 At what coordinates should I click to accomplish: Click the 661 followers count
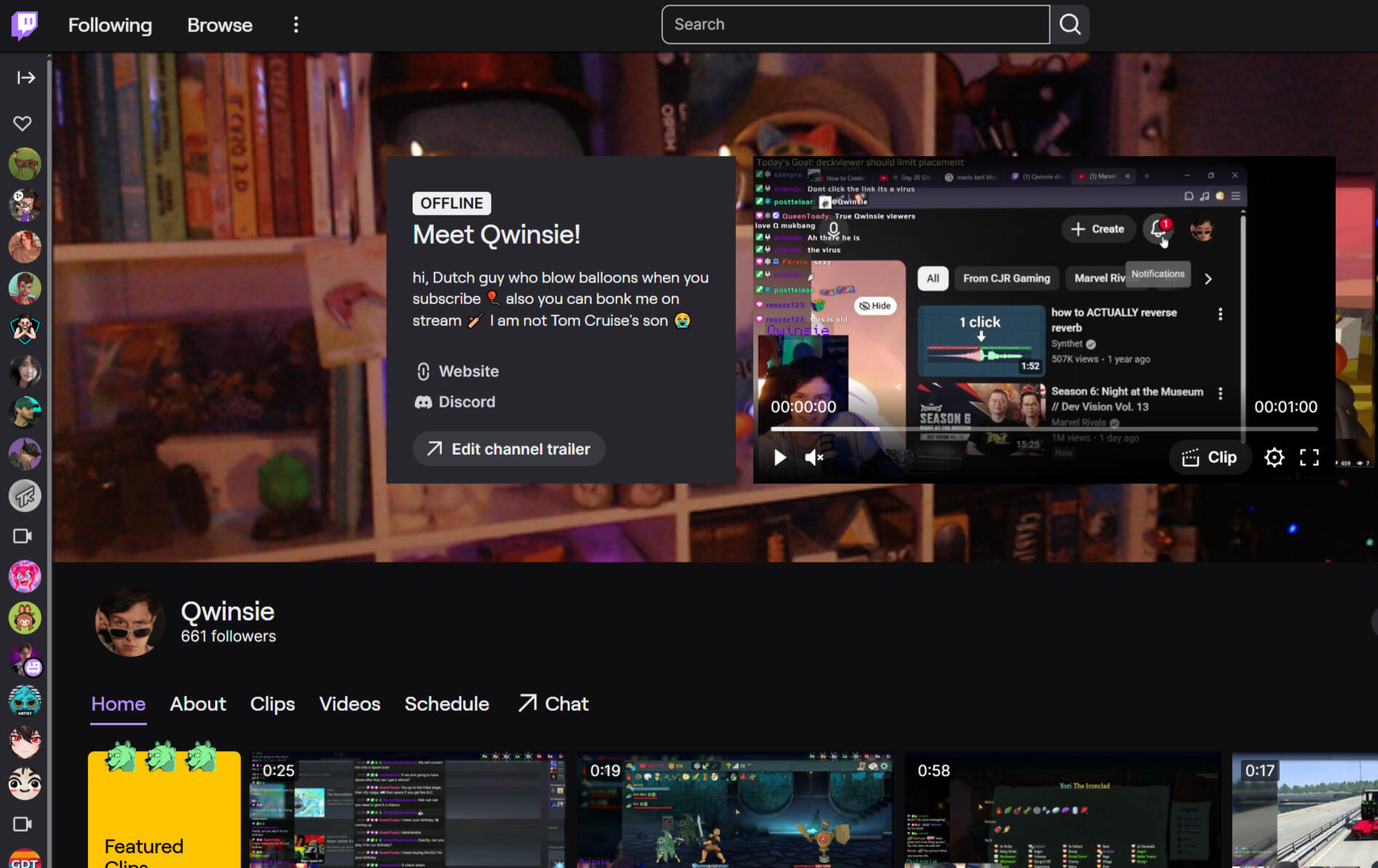click(x=229, y=637)
